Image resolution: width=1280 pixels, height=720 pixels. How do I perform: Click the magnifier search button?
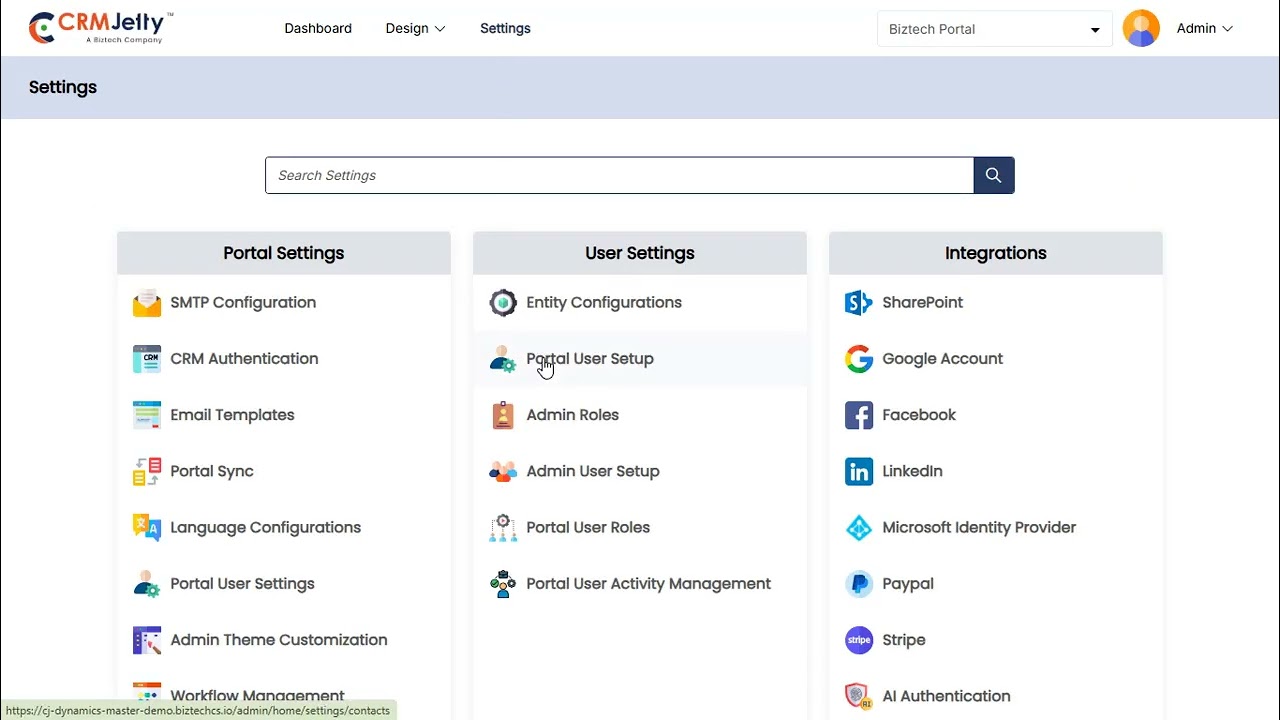pyautogui.click(x=993, y=175)
